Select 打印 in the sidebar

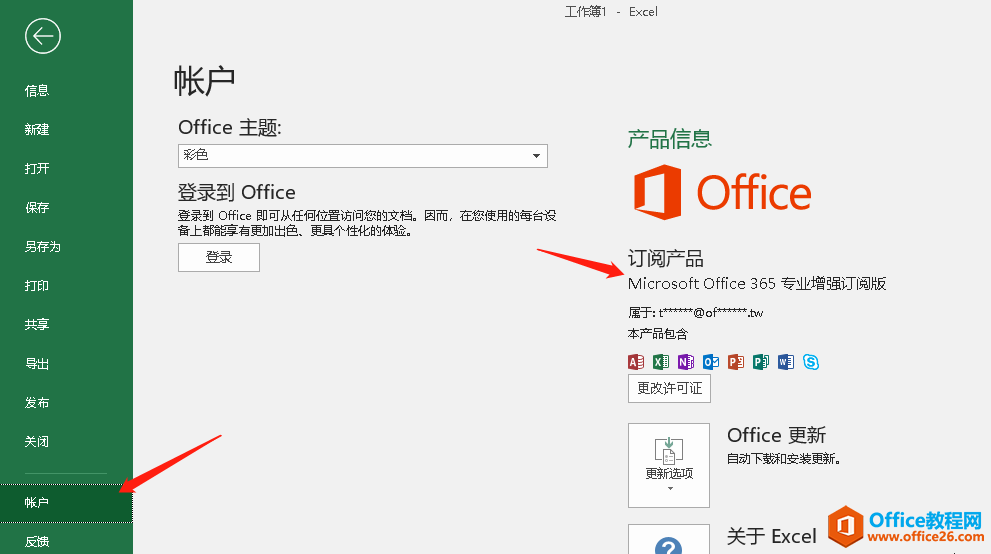click(x=37, y=286)
